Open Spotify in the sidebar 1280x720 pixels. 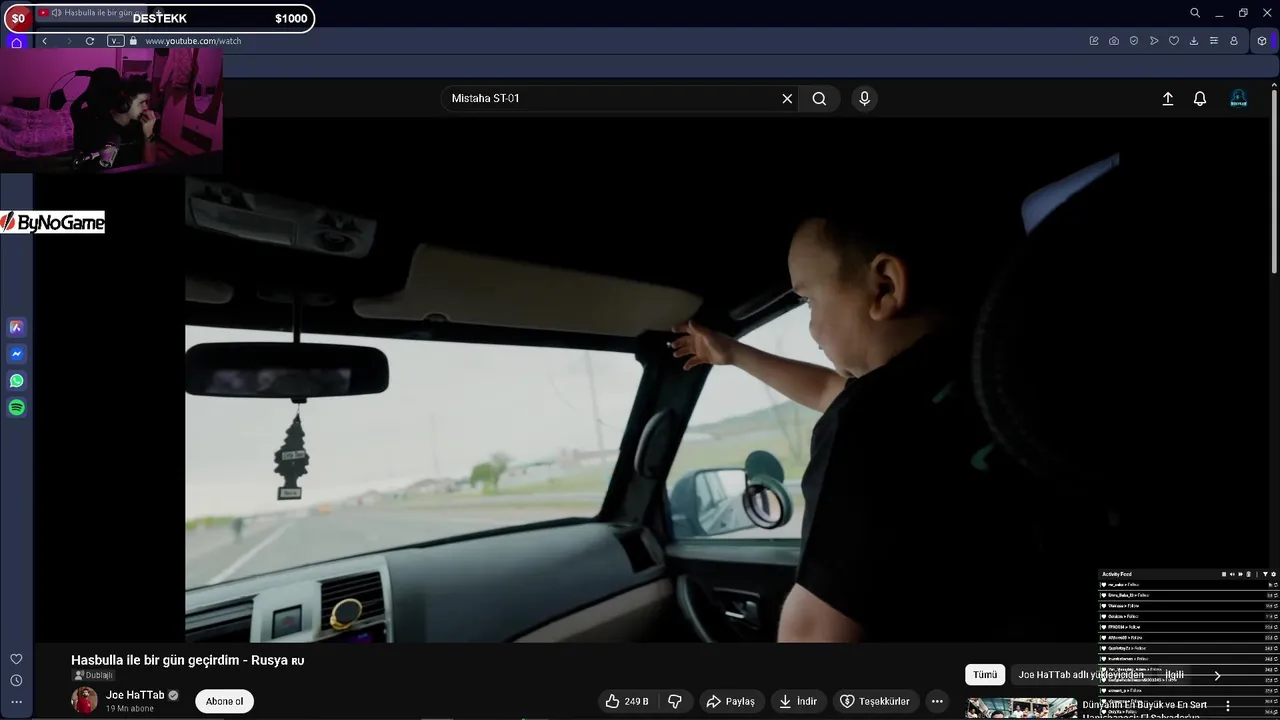[16, 408]
